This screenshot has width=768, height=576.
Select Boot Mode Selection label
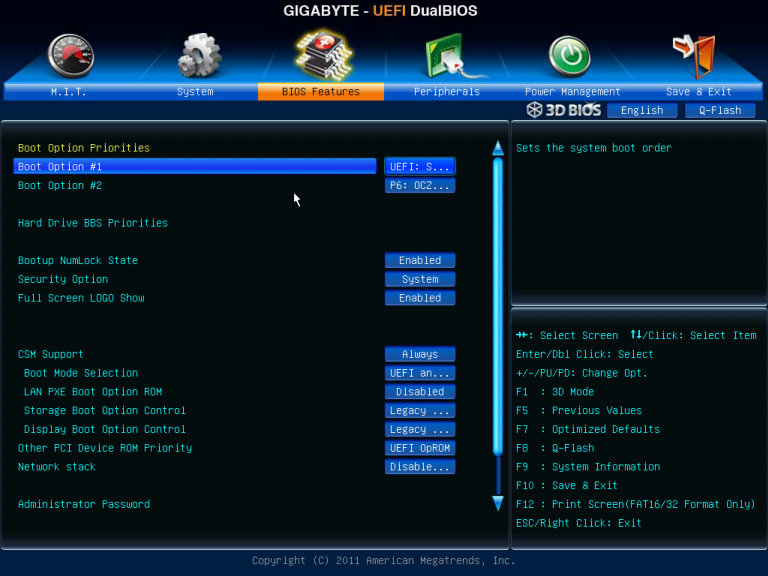[81, 373]
